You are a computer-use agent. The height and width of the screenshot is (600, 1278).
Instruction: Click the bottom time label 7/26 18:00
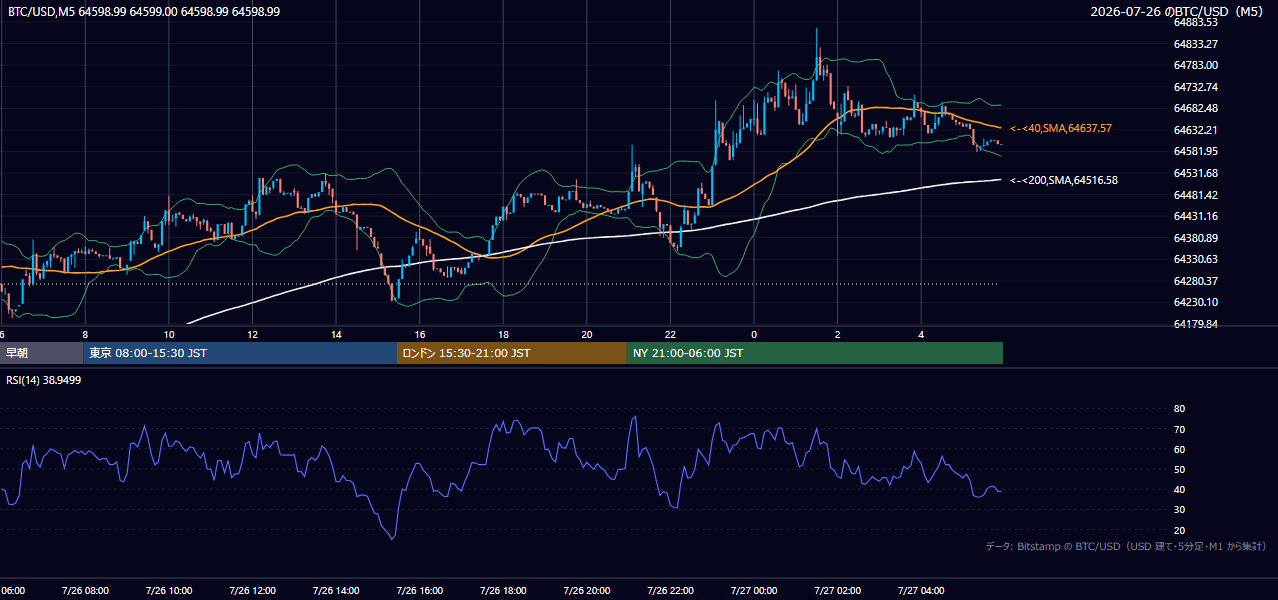click(503, 590)
